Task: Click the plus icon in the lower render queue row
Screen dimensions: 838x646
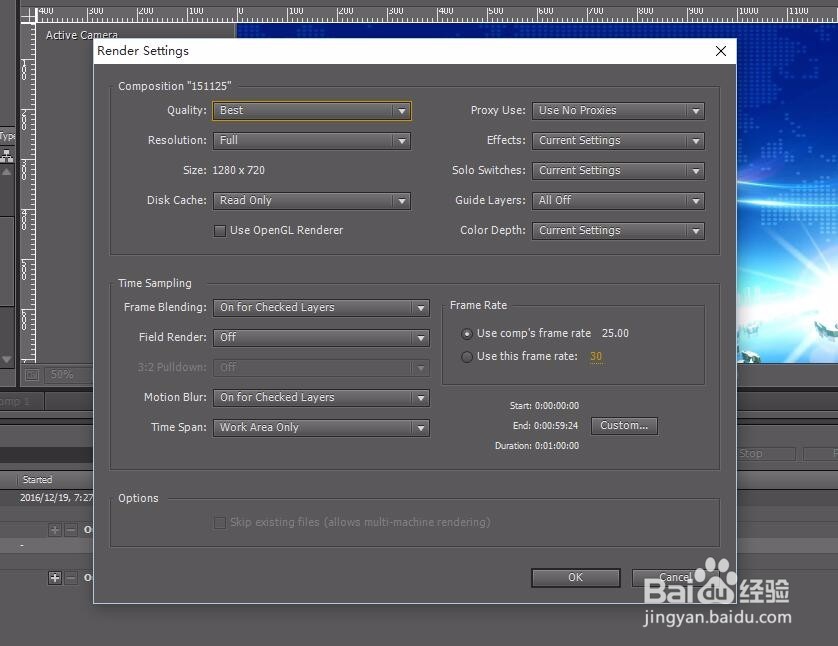Action: pos(55,578)
